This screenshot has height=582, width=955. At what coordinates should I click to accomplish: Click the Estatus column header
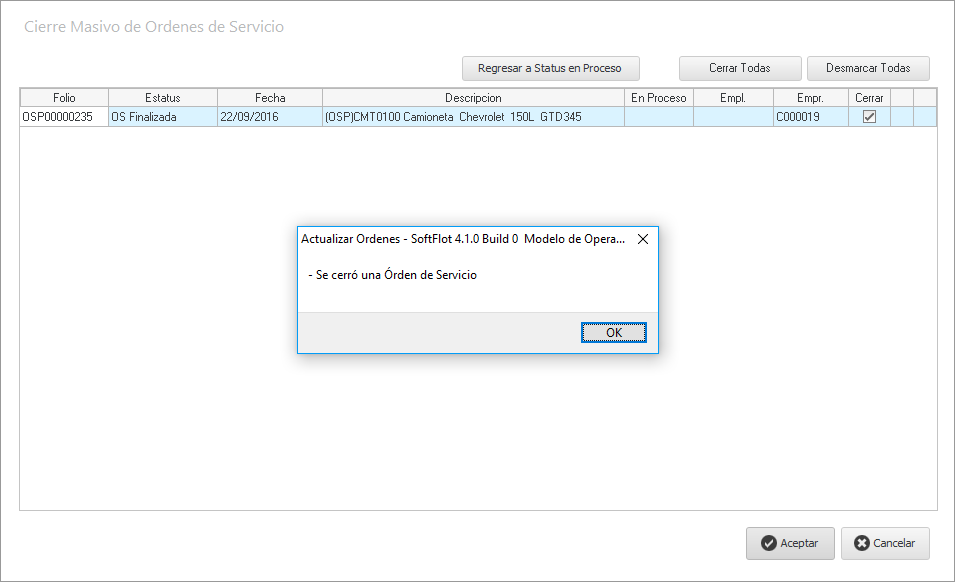(x=162, y=98)
